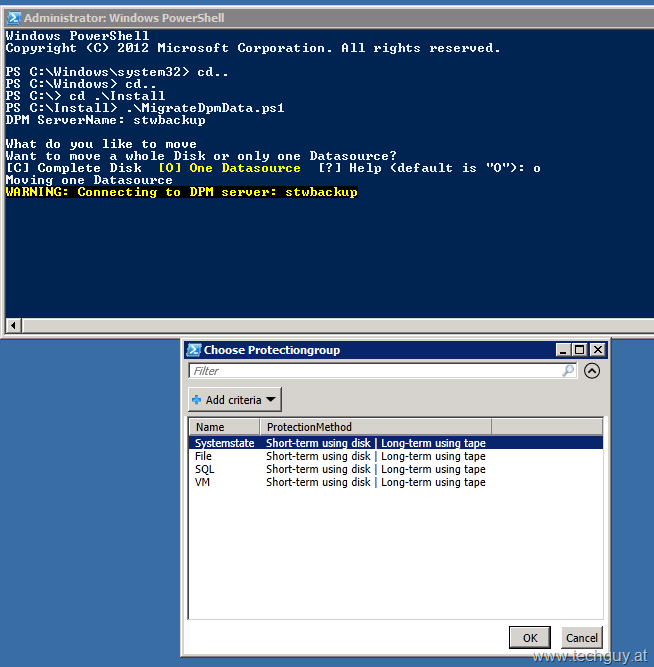Image resolution: width=654 pixels, height=667 pixels.
Task: Confirm the selection with the OK button
Action: (530, 638)
